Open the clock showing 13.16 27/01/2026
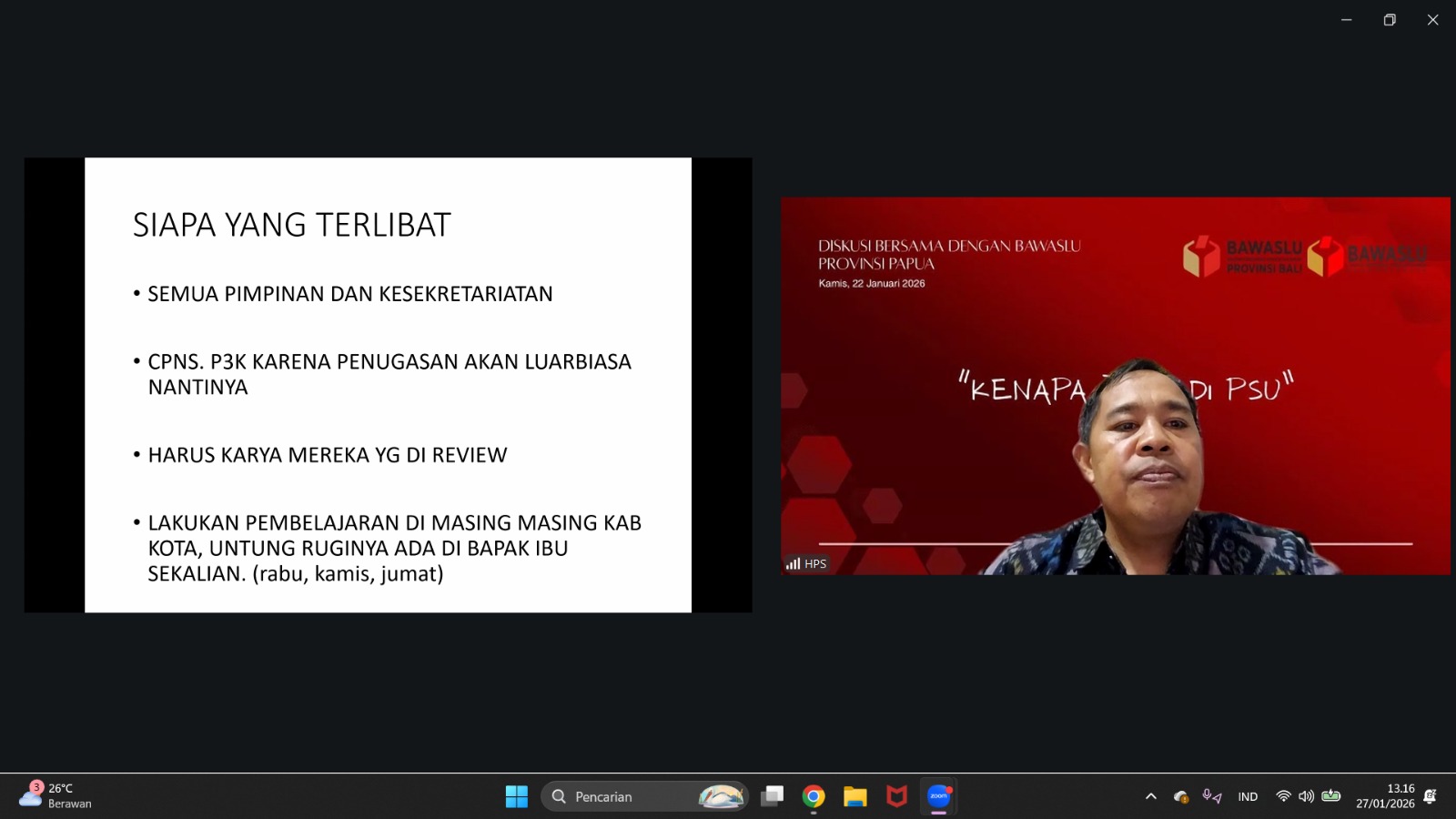 click(x=1385, y=796)
